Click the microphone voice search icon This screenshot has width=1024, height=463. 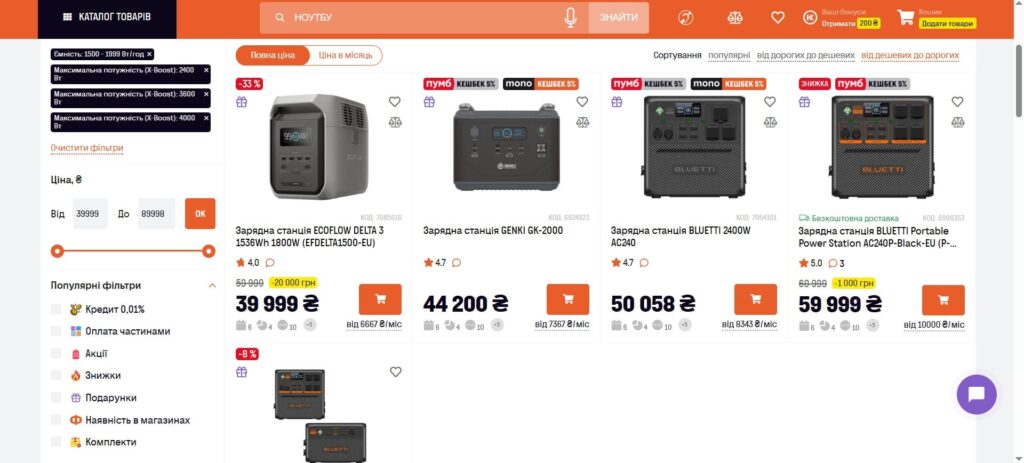570,18
